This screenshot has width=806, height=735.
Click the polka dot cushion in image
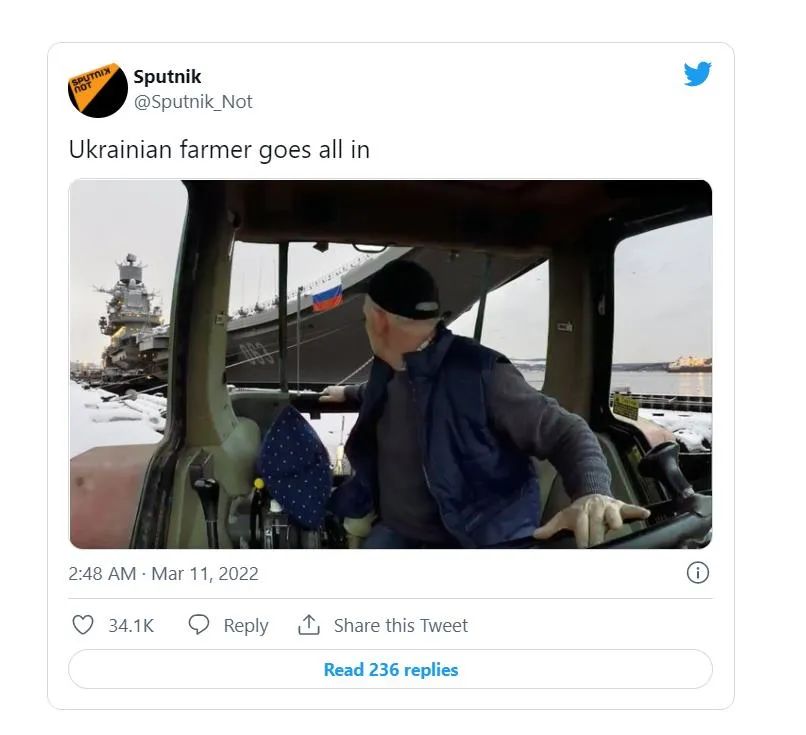click(x=295, y=466)
